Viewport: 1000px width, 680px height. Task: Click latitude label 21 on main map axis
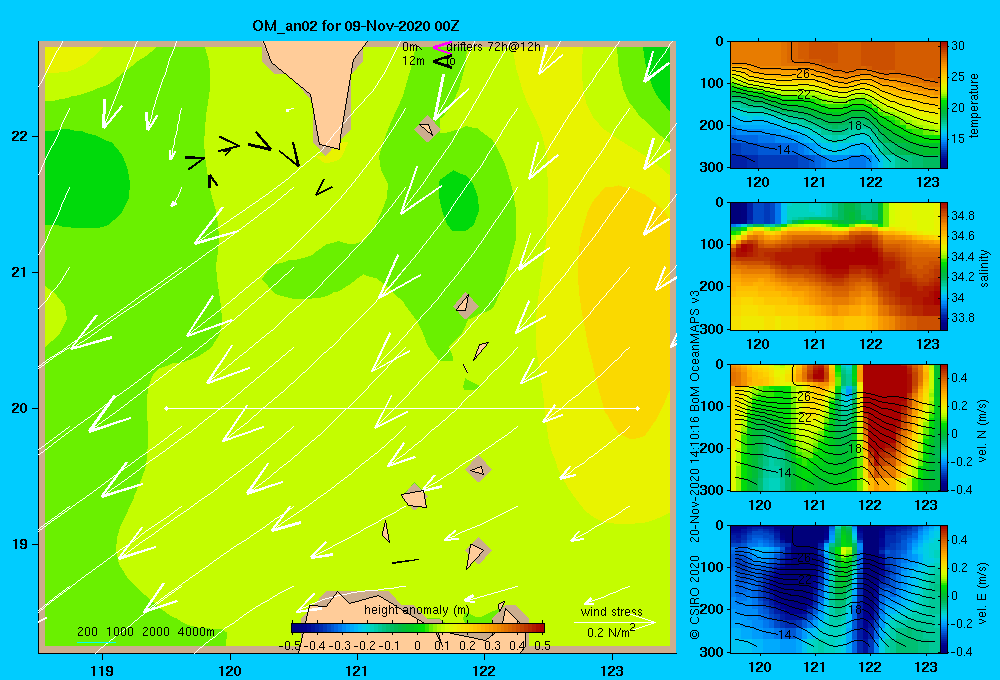coord(19,272)
